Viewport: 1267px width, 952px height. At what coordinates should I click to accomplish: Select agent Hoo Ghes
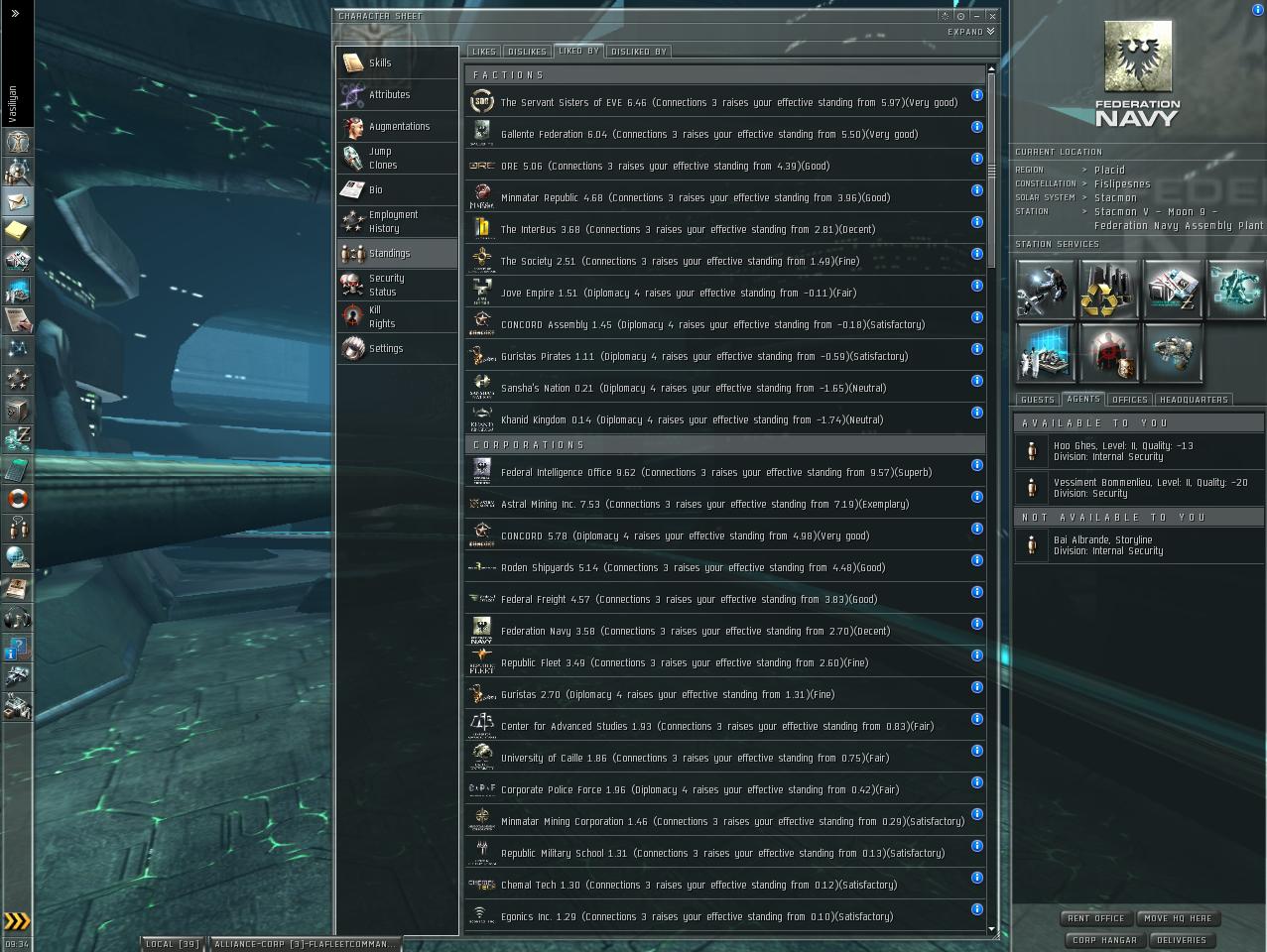click(x=1139, y=451)
